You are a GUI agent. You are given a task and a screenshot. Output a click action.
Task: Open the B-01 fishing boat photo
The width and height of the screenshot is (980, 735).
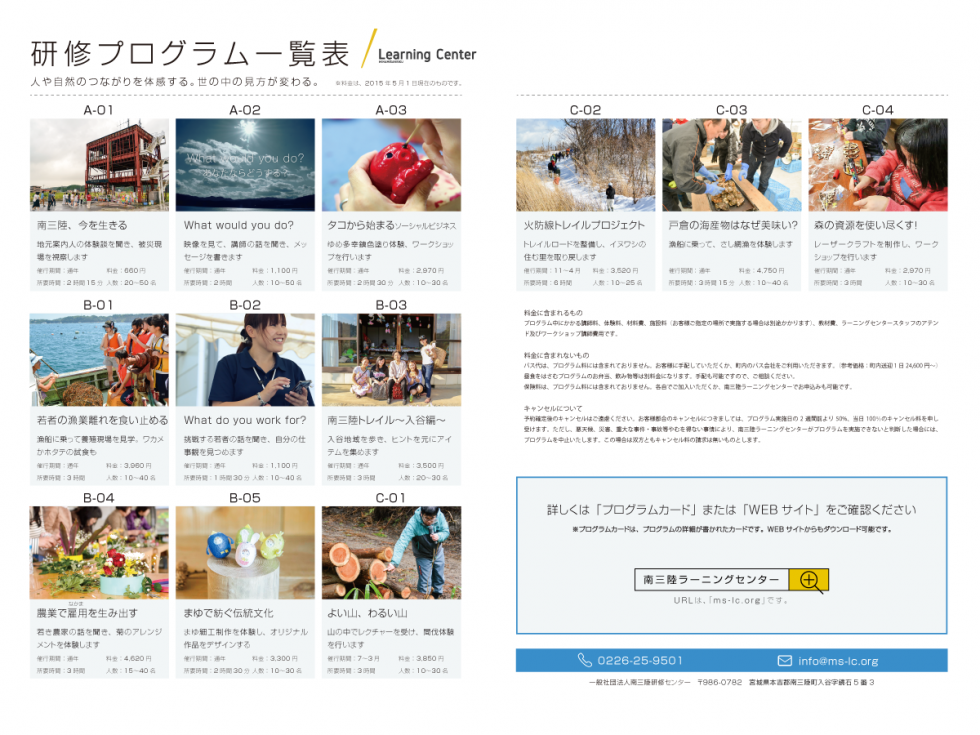[x=99, y=360]
